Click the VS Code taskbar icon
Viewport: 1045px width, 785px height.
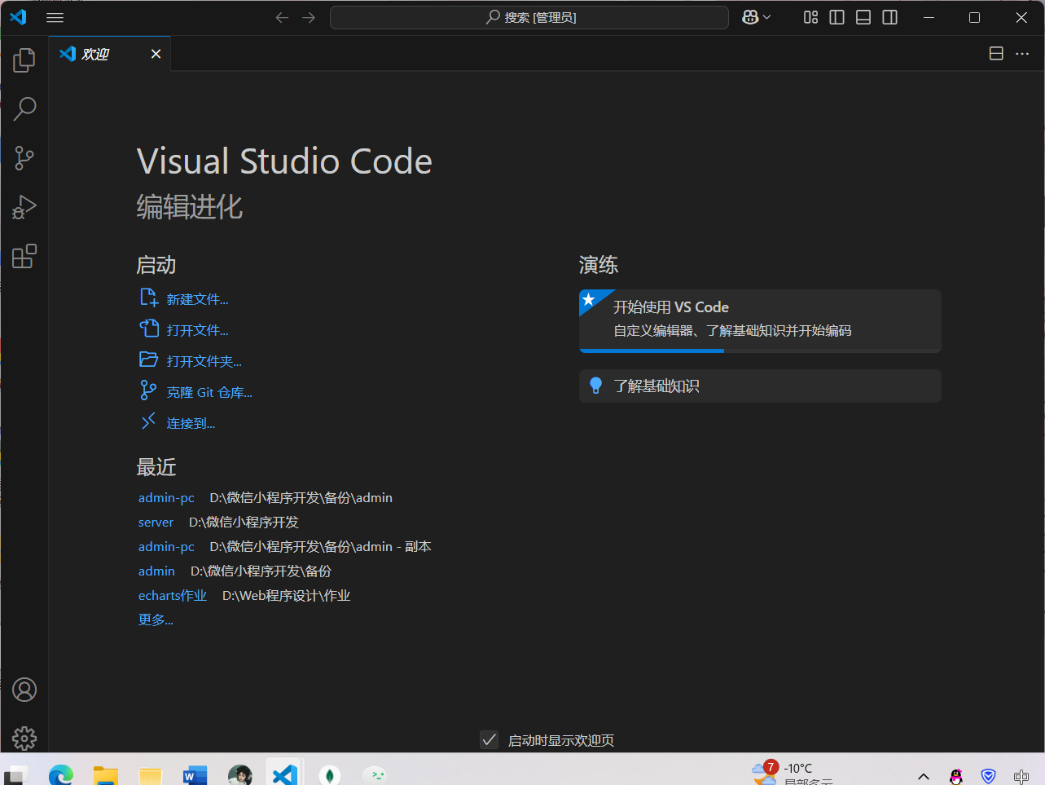click(x=285, y=775)
